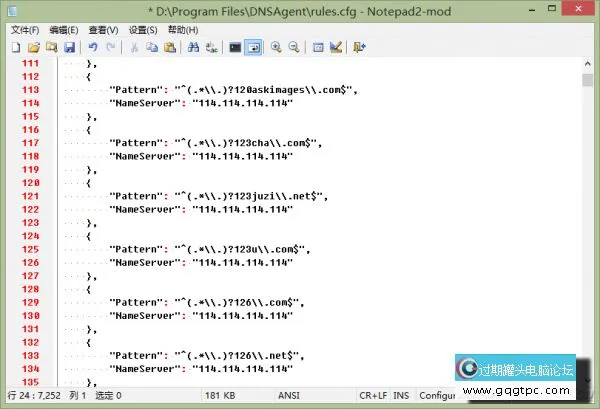Click the '列 1' column status entry
This screenshot has width=600, height=409.
(78, 395)
